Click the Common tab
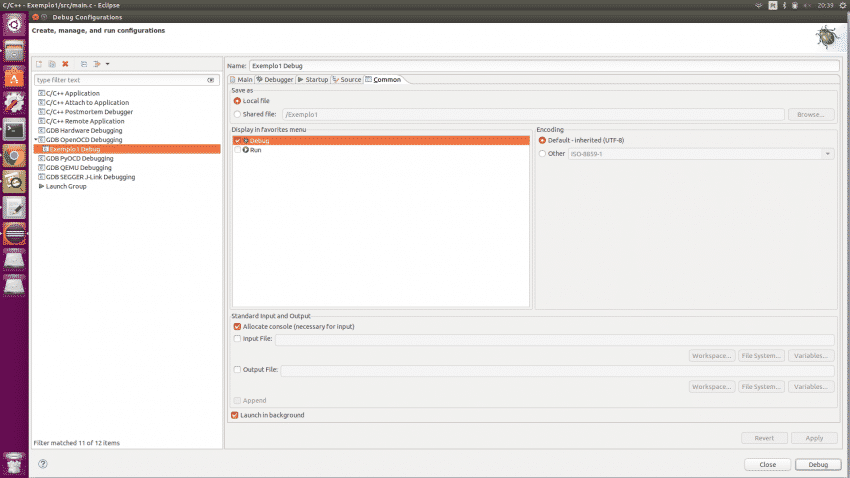 pos(383,80)
